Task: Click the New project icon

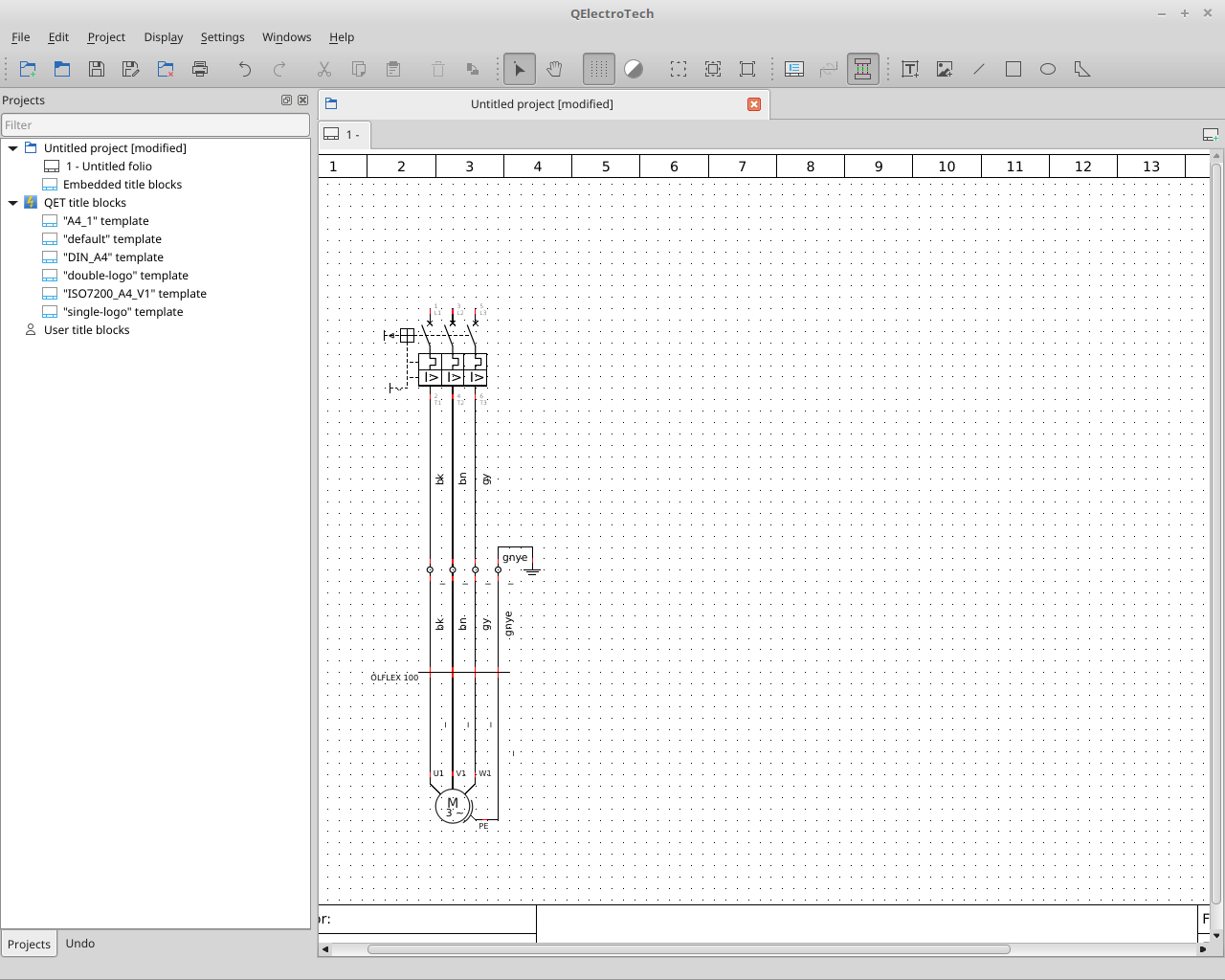Action: (28, 69)
